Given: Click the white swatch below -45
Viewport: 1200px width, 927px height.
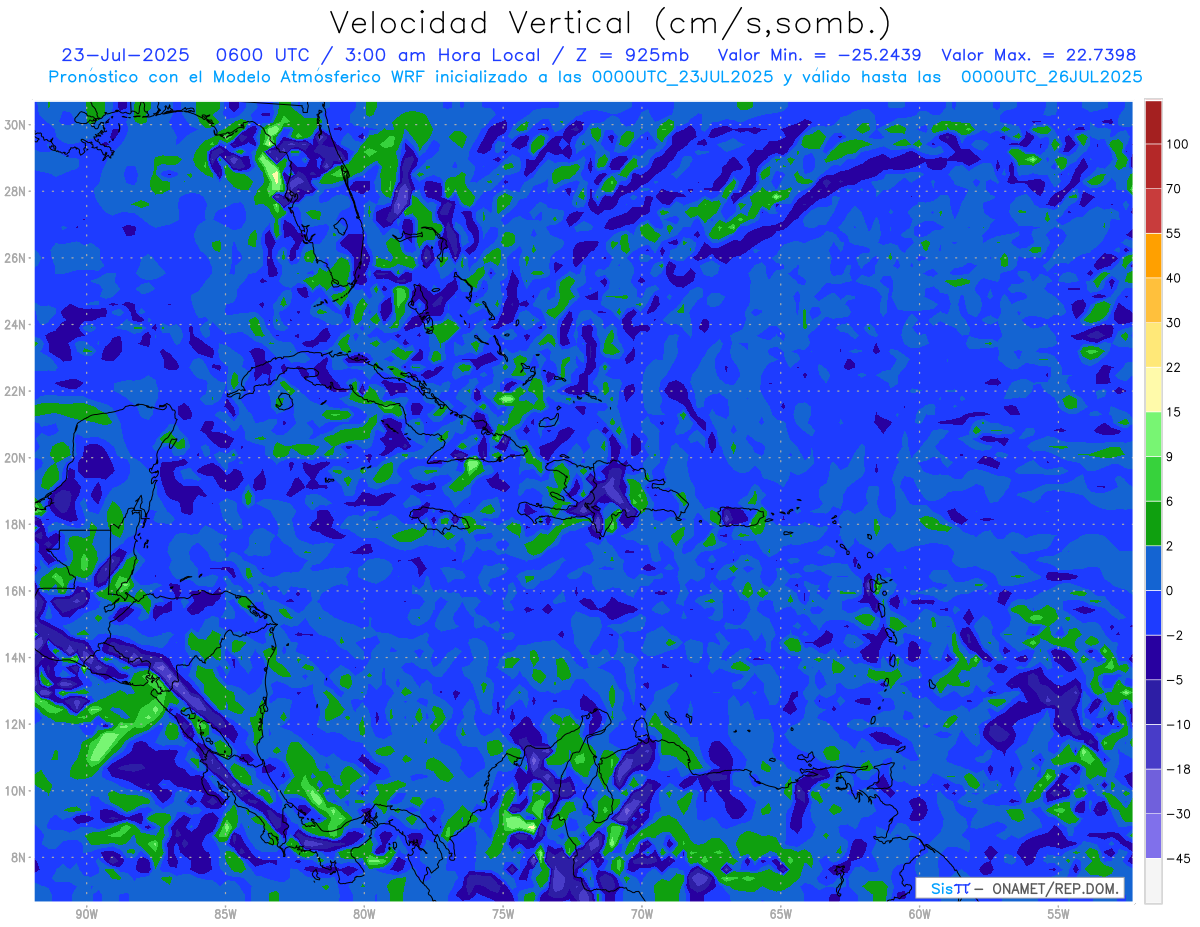Looking at the screenshot, I should [1153, 880].
